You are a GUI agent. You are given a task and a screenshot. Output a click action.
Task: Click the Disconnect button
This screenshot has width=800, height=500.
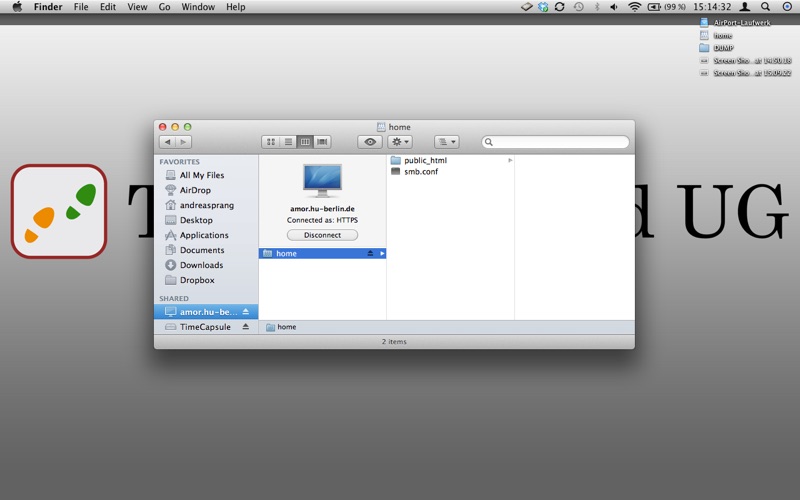(322, 235)
